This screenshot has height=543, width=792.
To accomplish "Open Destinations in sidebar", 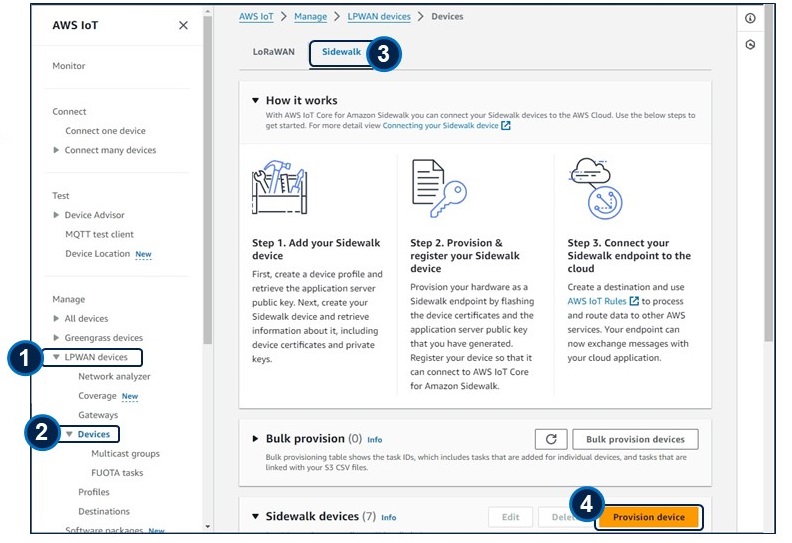I will click(104, 511).
